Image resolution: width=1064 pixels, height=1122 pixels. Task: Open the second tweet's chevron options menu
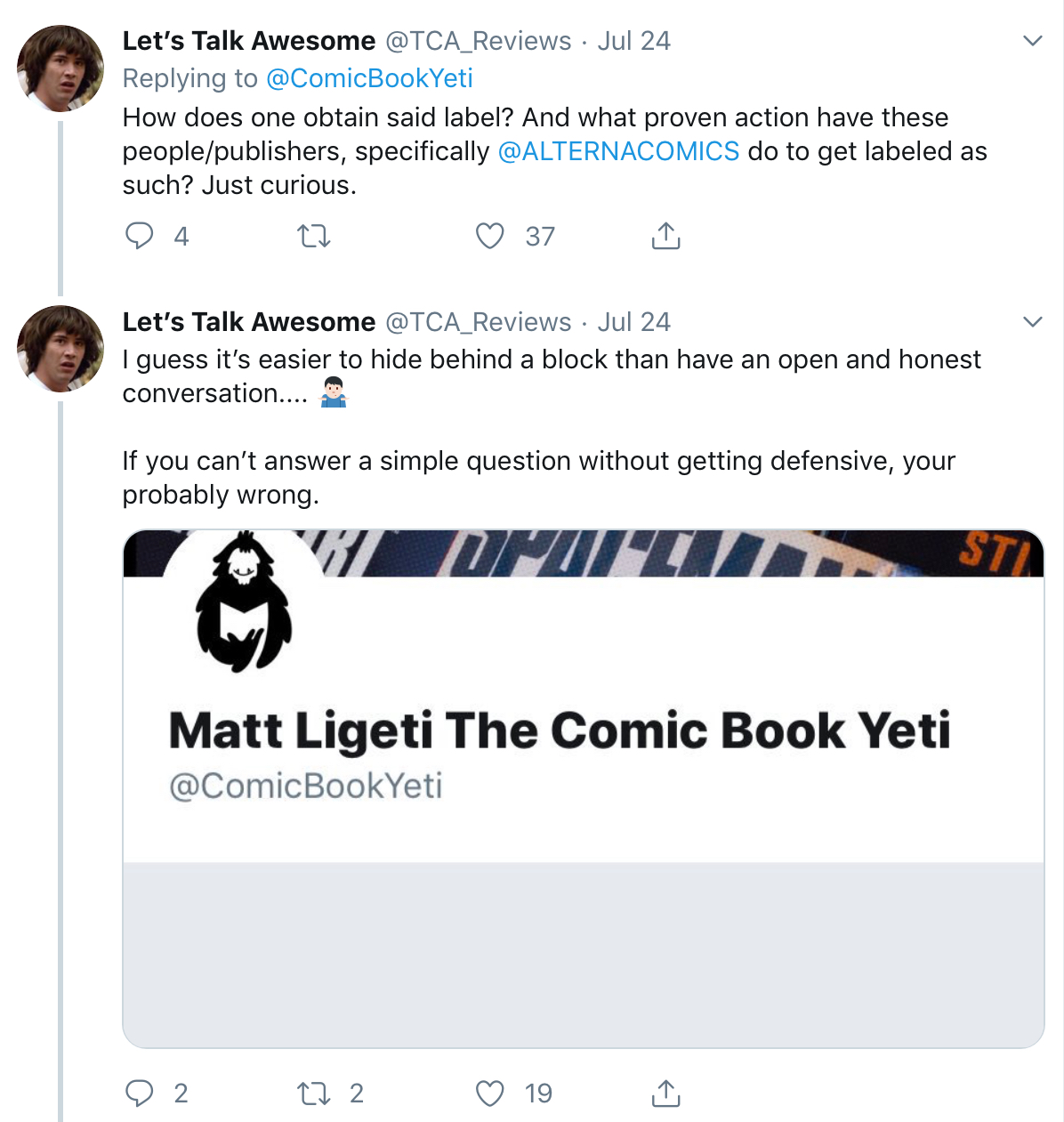[1032, 322]
